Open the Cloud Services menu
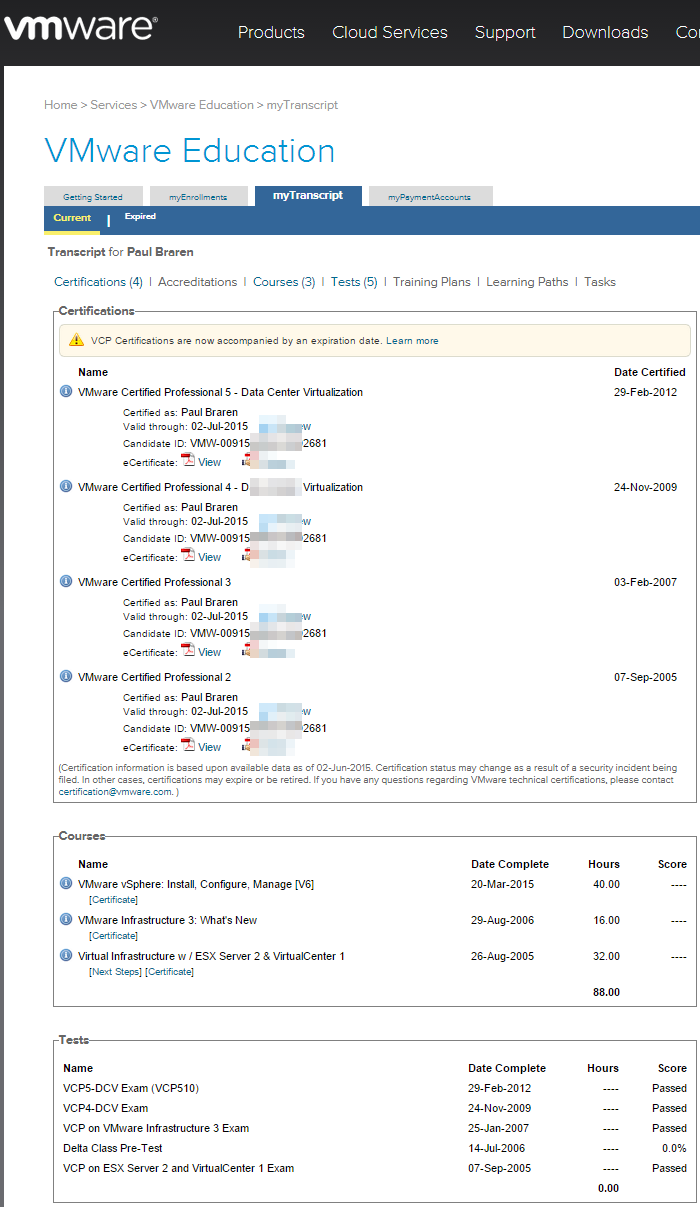The height and width of the screenshot is (1207, 700). tap(390, 32)
